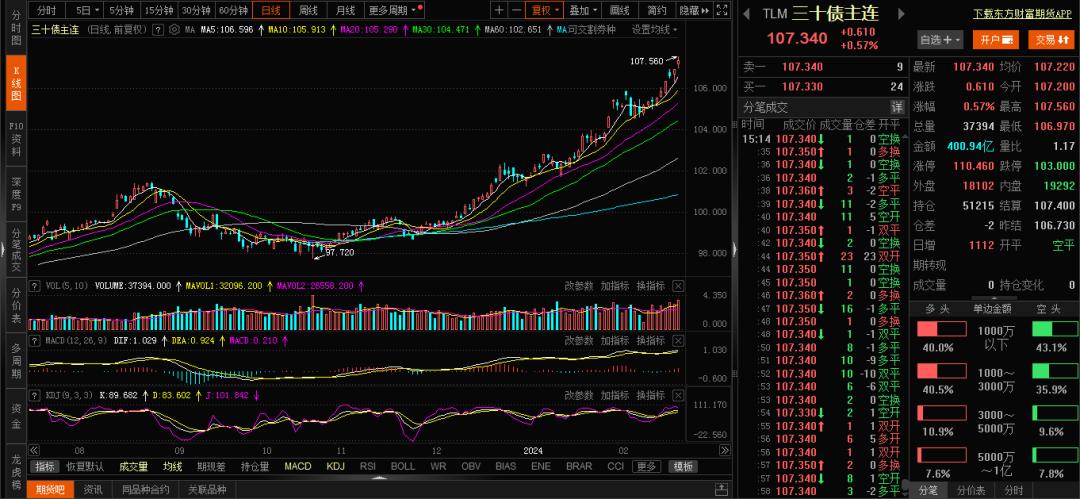This screenshot has width=1080, height=499.
Task: Open the 自选+ watchlist dropdown
Action: point(940,40)
